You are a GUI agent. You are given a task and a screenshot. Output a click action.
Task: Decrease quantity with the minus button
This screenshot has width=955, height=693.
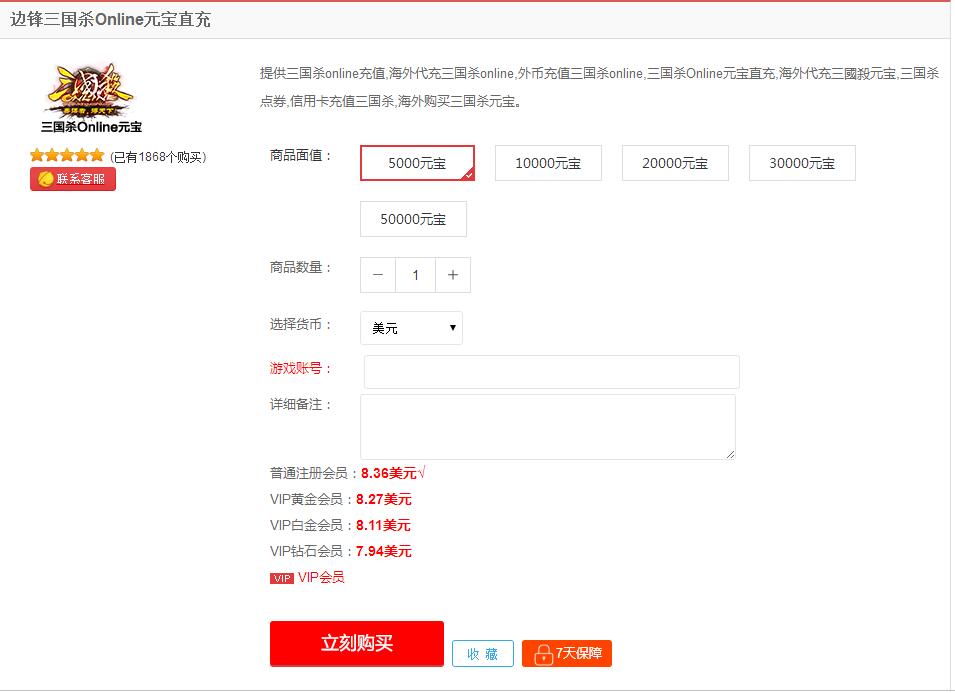[378, 275]
